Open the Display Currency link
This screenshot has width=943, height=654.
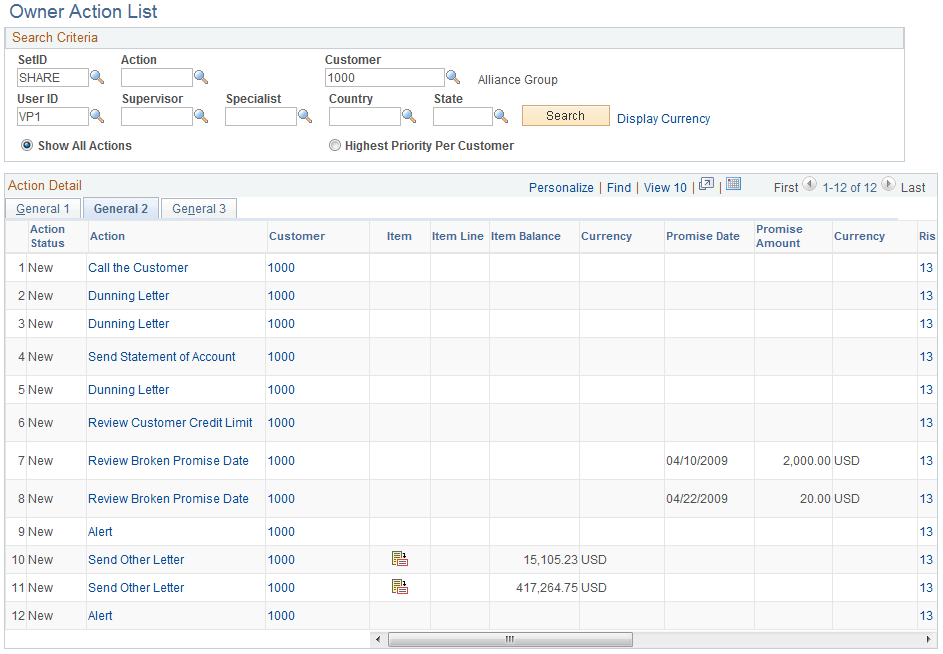pos(663,118)
